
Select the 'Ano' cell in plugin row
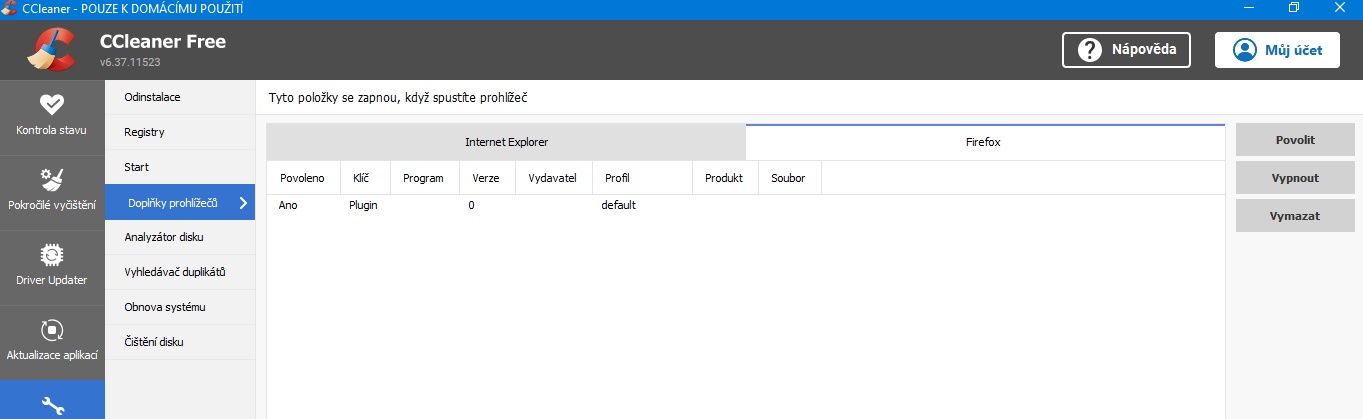tap(288, 205)
